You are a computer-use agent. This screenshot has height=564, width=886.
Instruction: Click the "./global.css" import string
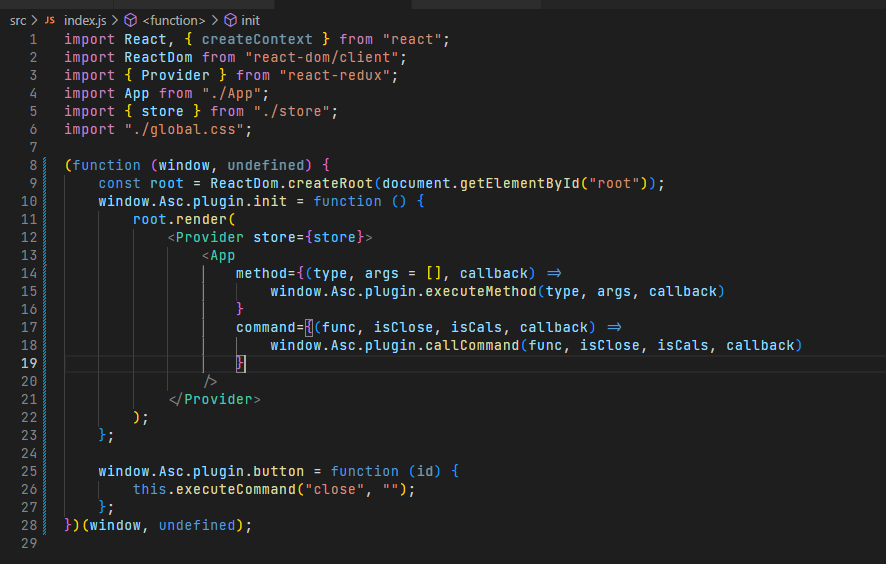click(184, 129)
